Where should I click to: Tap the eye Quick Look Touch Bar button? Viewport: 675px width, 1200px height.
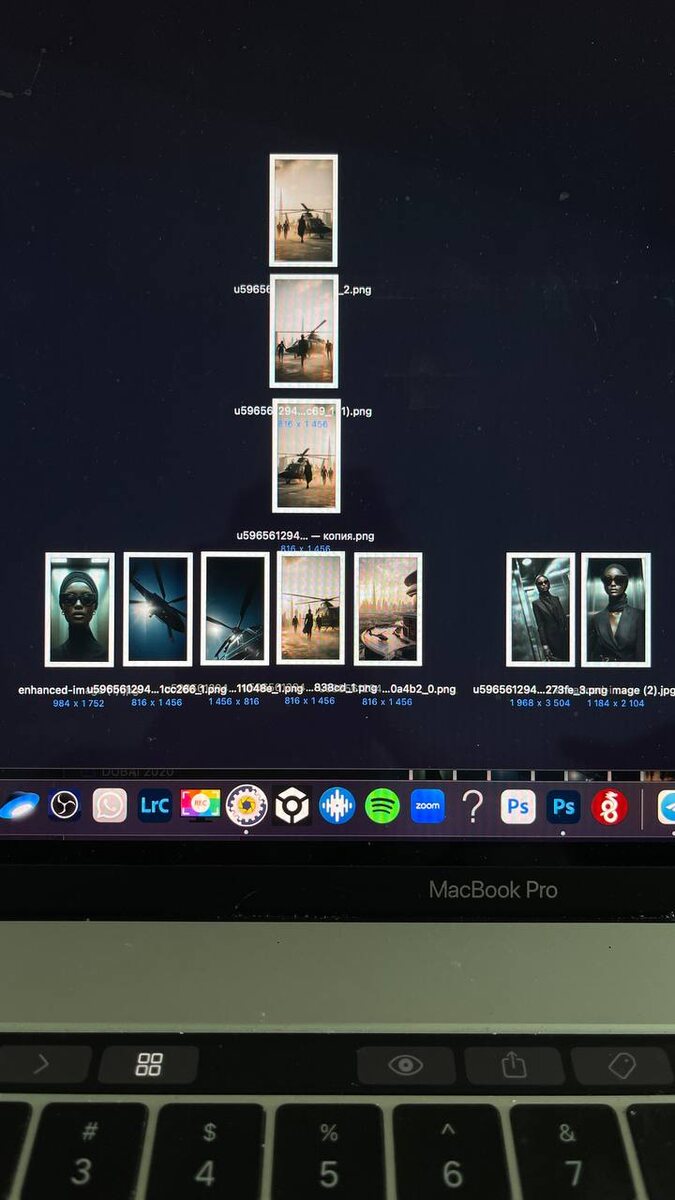point(405,1065)
